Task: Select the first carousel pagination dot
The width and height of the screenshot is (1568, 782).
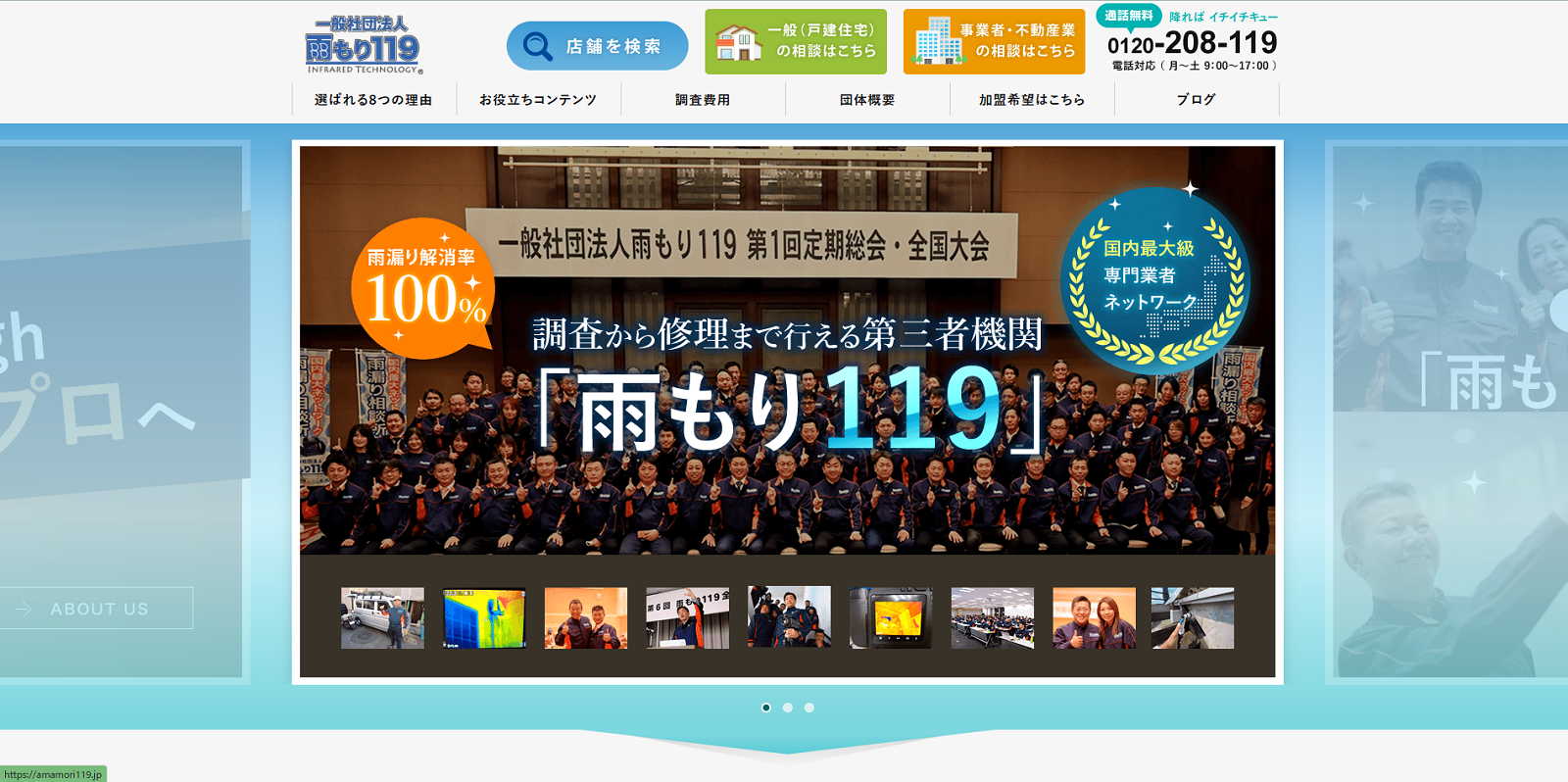Action: (x=766, y=708)
